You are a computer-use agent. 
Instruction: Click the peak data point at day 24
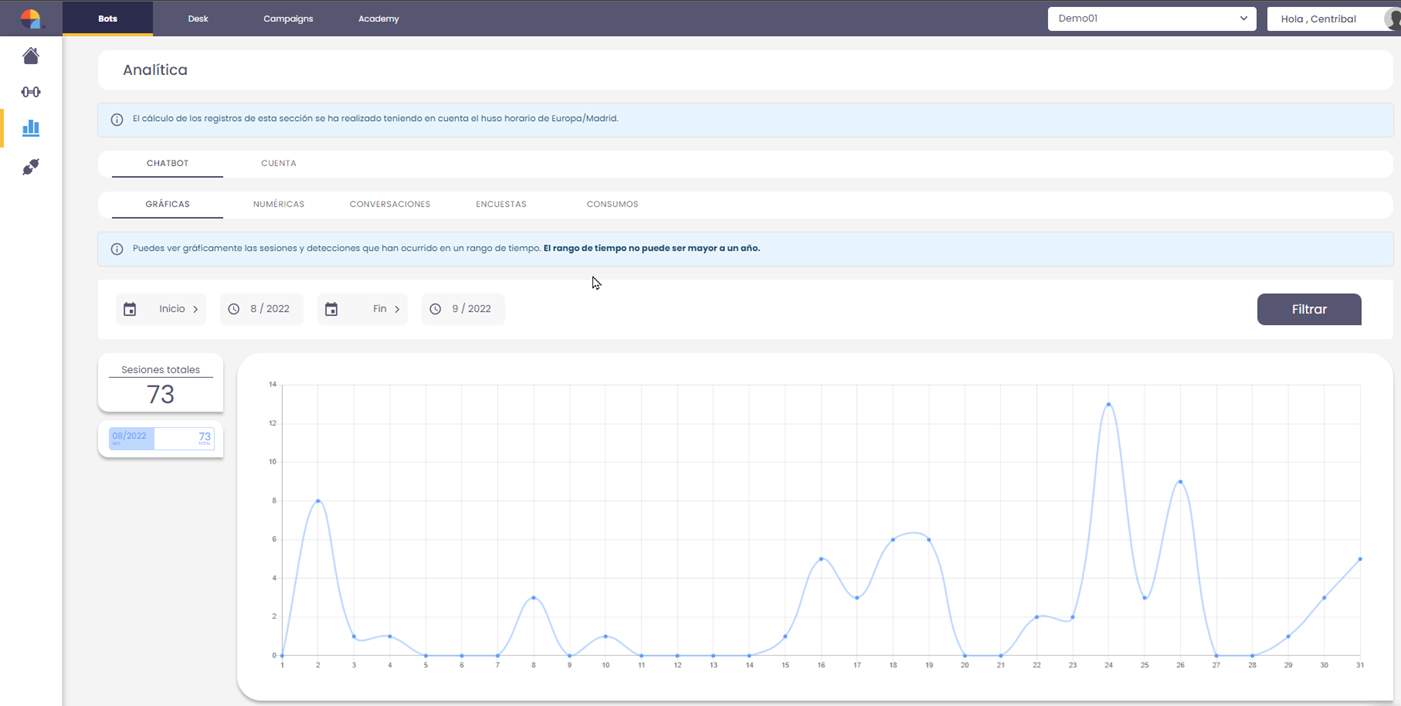pyautogui.click(x=1108, y=405)
